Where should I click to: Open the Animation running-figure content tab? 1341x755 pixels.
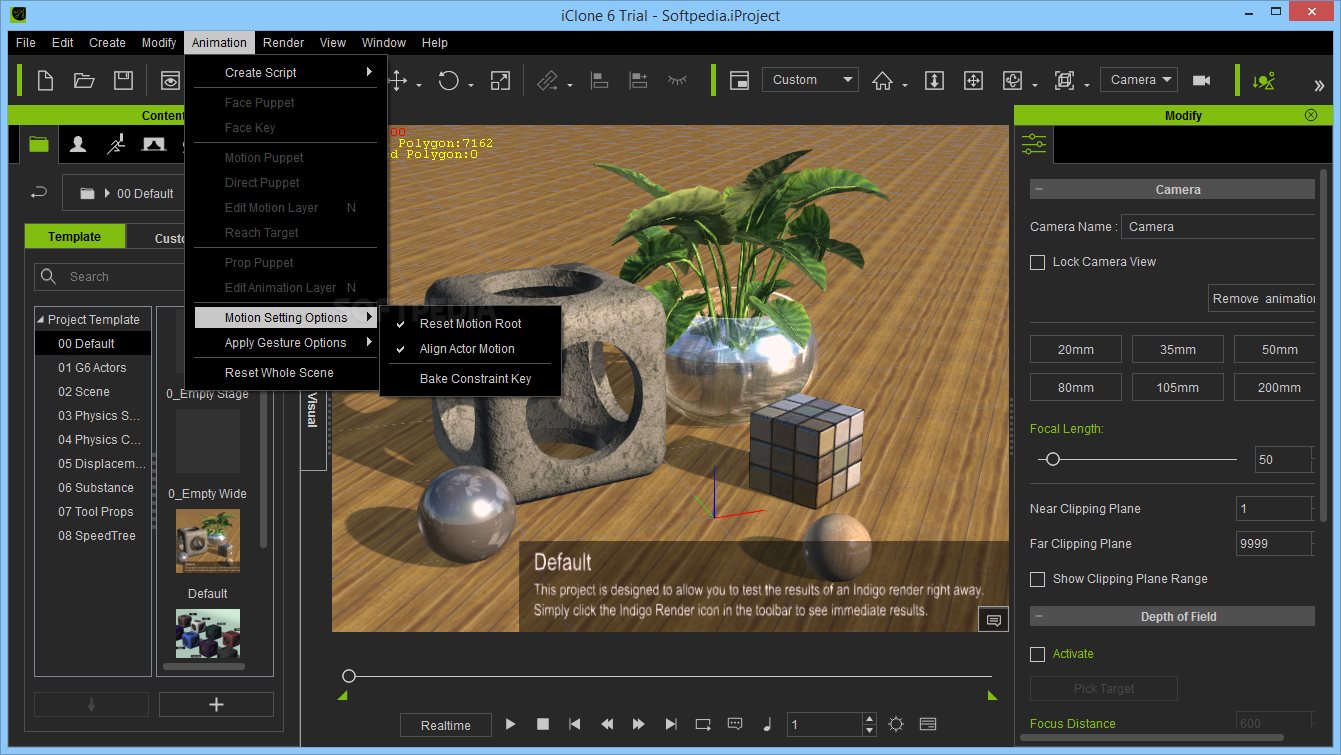[115, 144]
